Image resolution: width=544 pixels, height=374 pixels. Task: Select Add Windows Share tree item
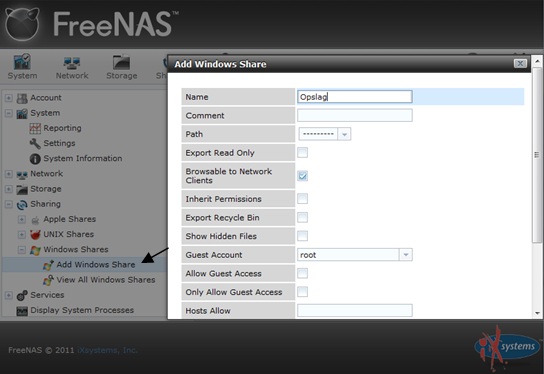96,264
